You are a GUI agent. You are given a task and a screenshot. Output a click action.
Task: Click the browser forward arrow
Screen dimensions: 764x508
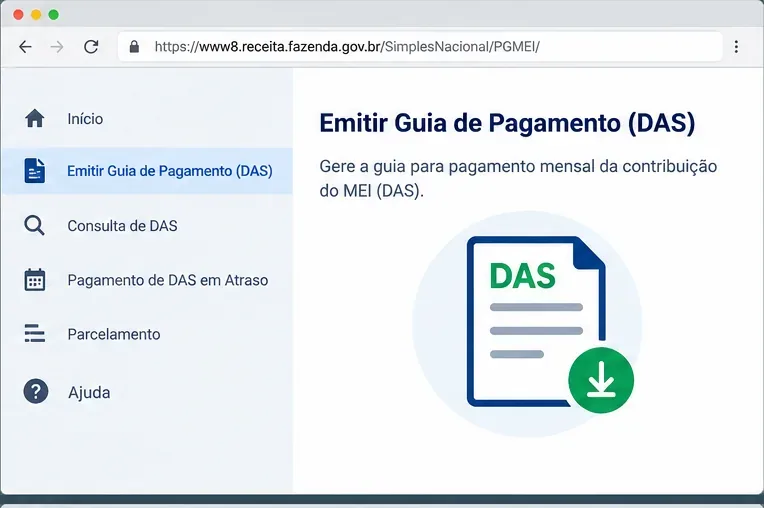[57, 47]
